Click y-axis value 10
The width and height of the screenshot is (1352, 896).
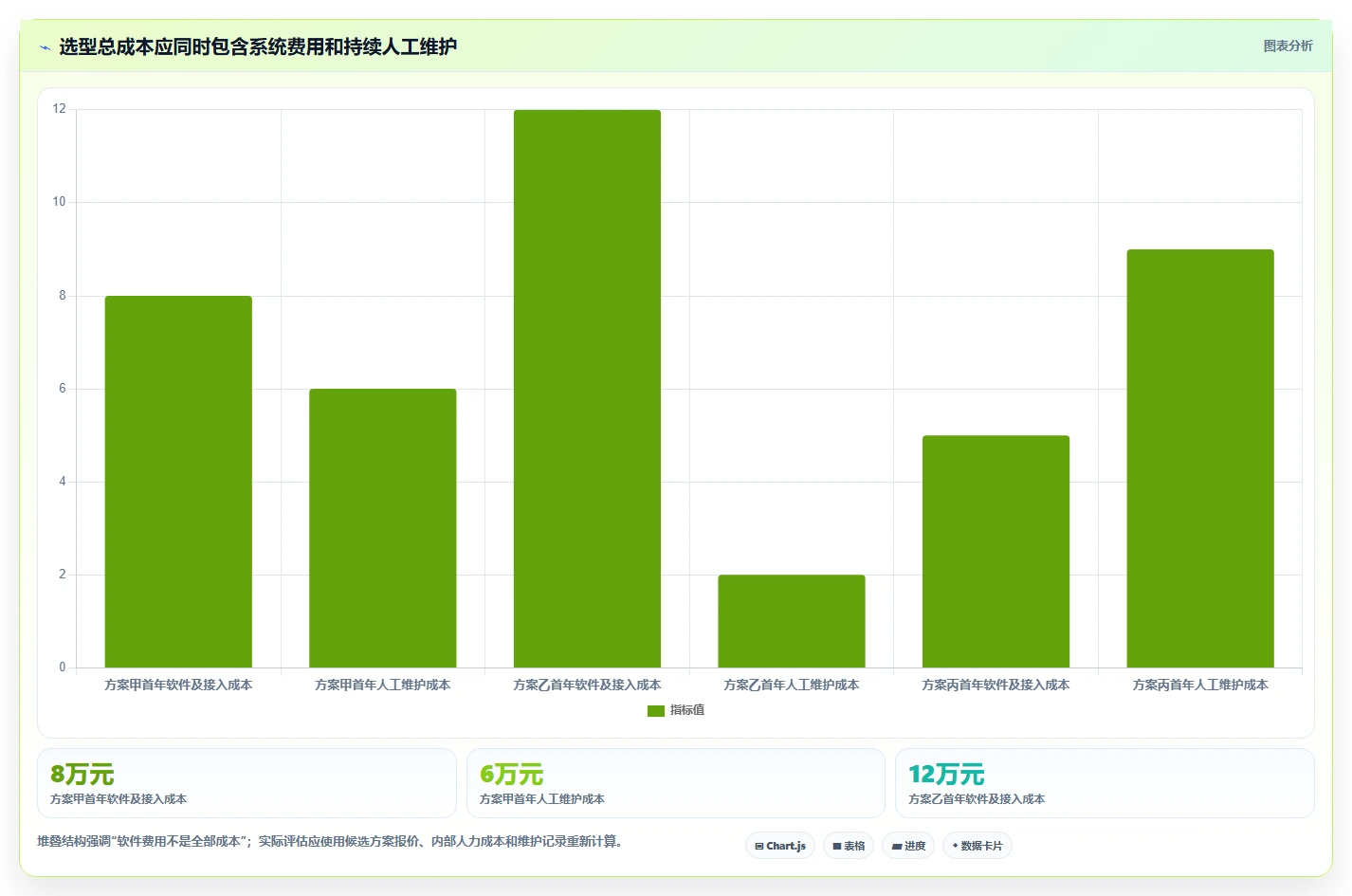(60, 202)
